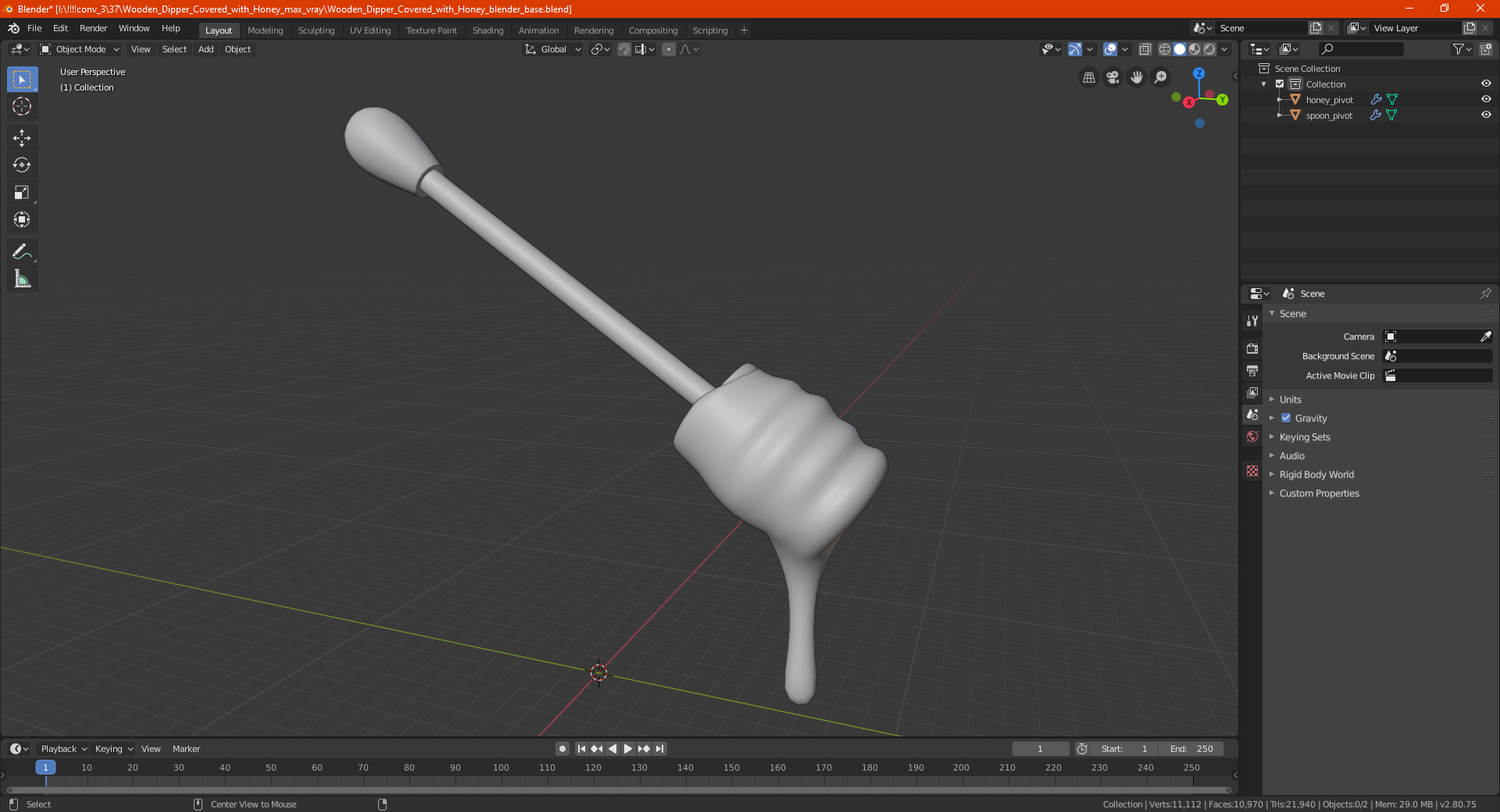Open the Global transform orientation dropdown
Image resolution: width=1500 pixels, height=812 pixels.
[553, 49]
